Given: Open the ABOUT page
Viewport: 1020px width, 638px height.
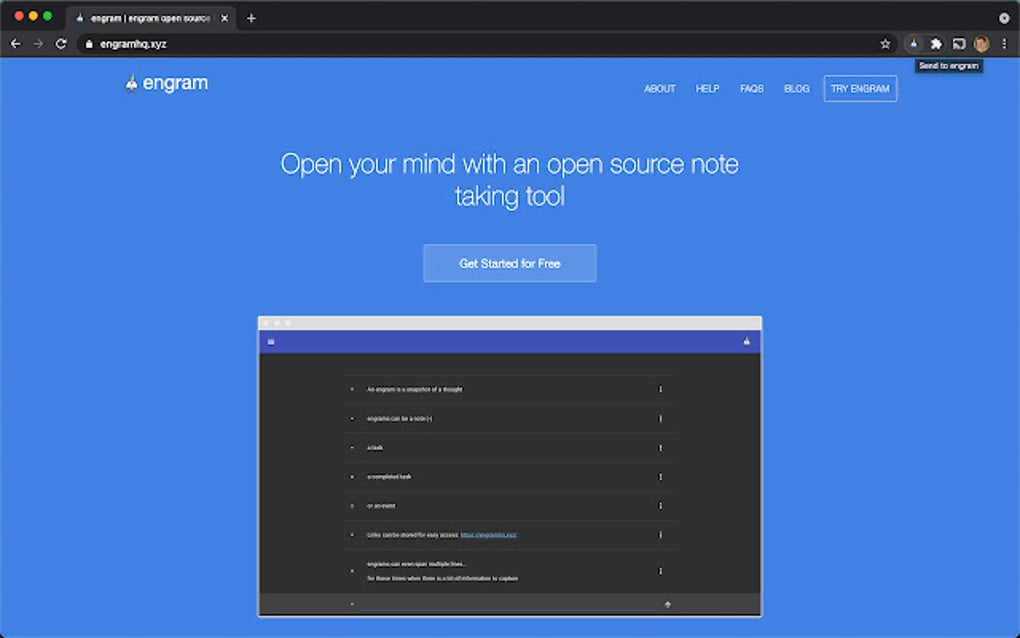Looking at the screenshot, I should coord(660,88).
